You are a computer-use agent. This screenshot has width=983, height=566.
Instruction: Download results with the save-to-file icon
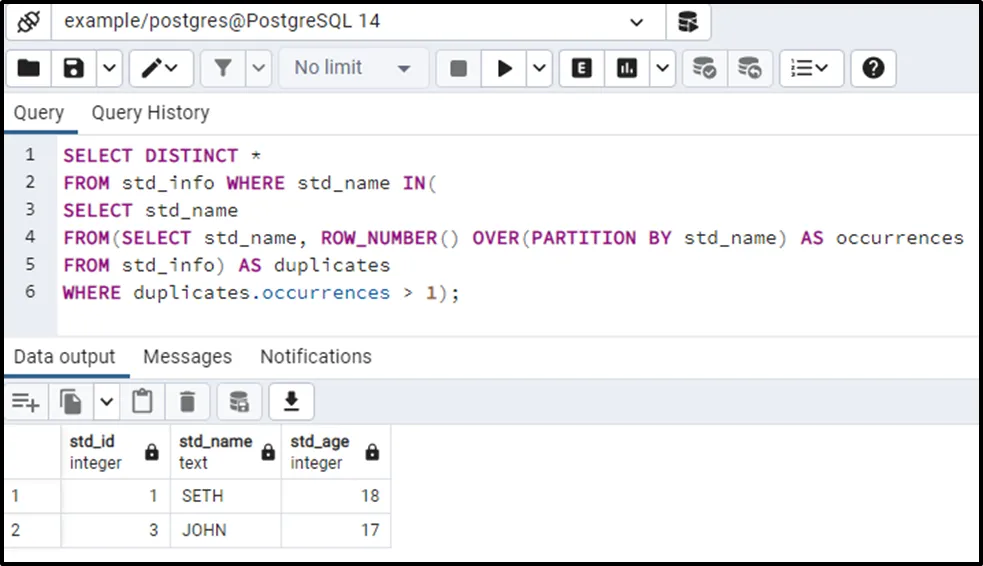pyautogui.click(x=291, y=402)
